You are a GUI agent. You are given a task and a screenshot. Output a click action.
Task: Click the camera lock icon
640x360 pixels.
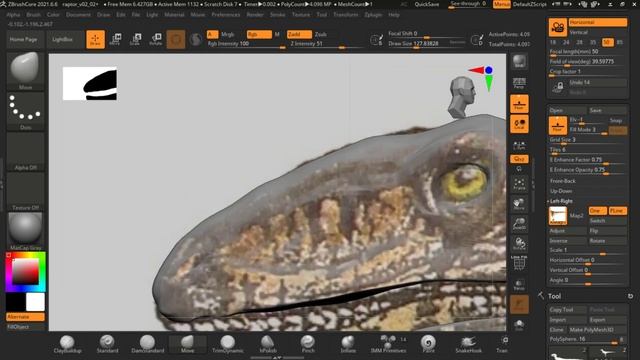[558, 87]
